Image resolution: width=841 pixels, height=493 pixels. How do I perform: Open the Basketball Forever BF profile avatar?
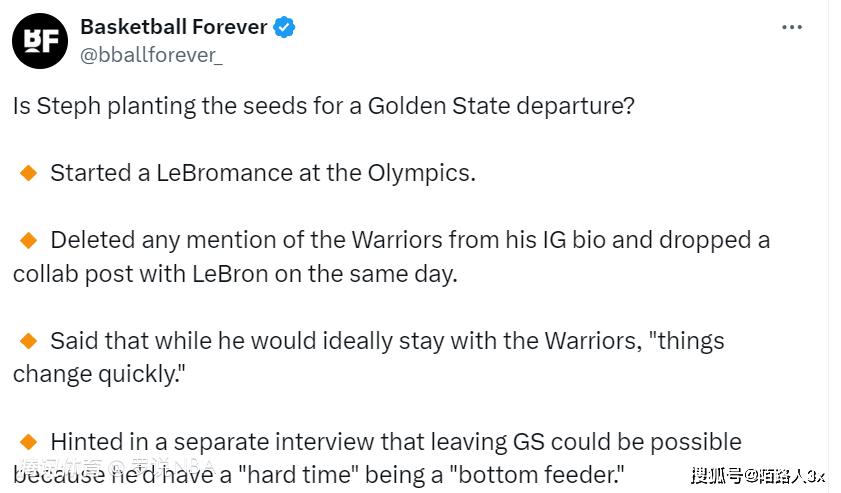tap(40, 41)
